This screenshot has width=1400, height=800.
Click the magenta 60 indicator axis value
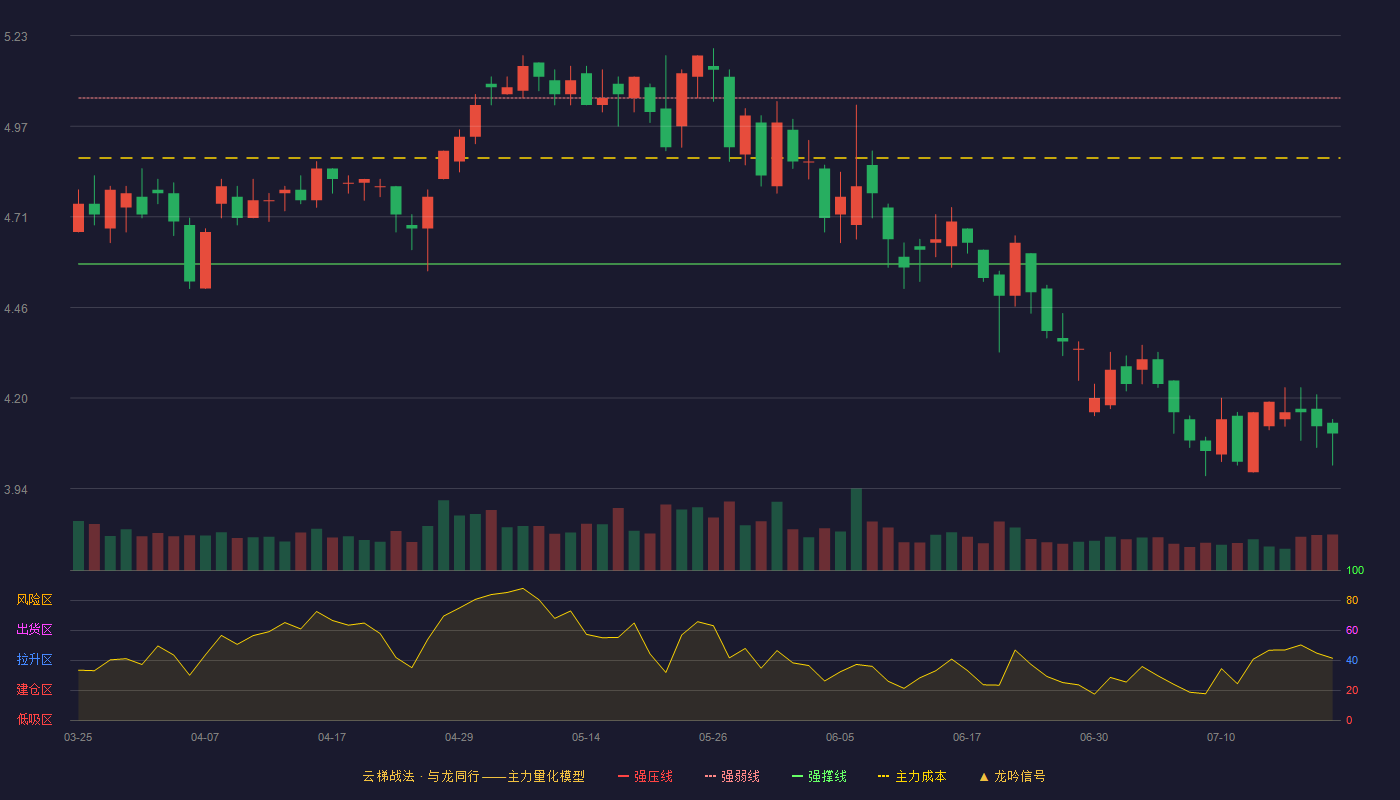1352,630
